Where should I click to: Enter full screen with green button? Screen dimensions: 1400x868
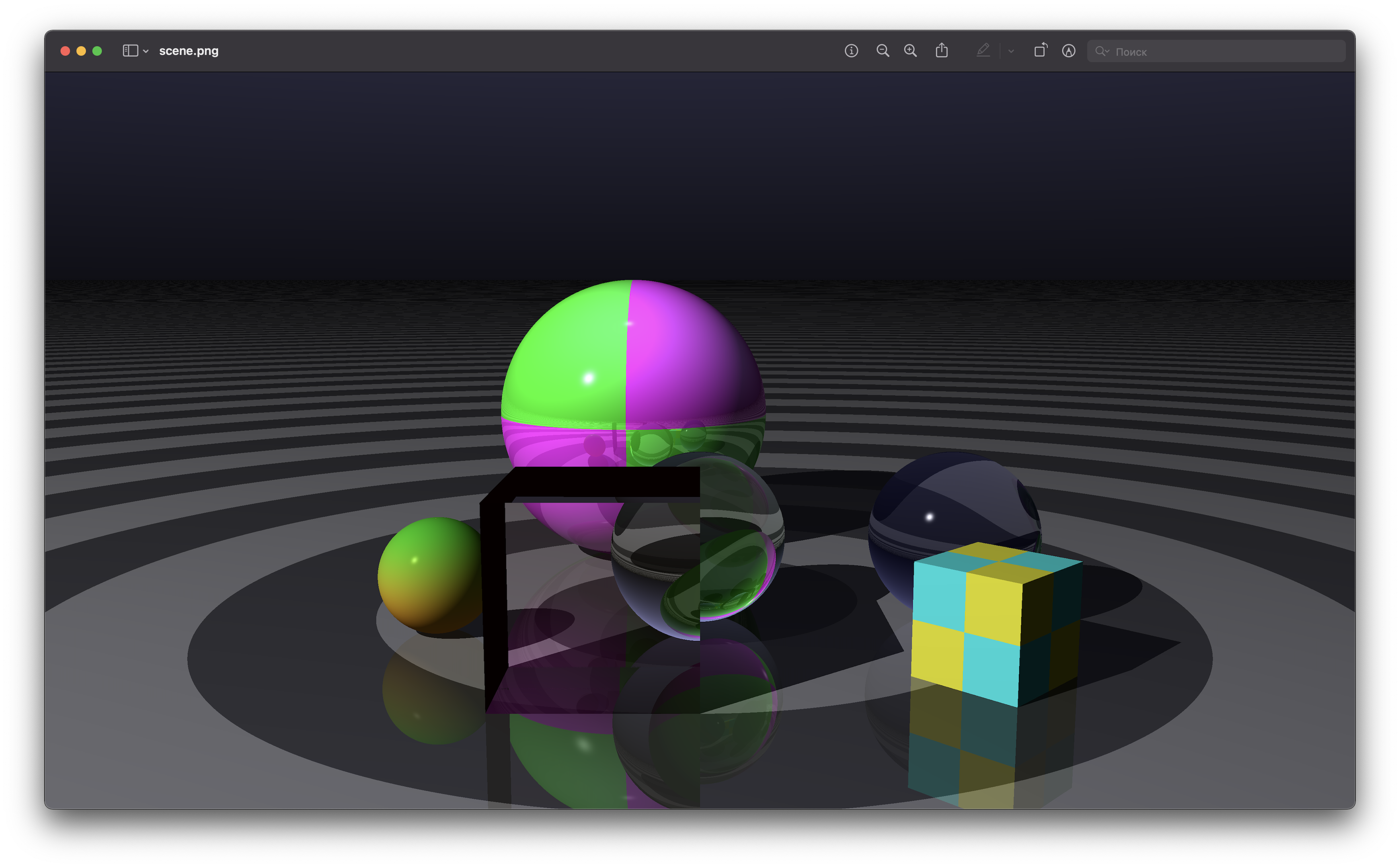[x=97, y=51]
